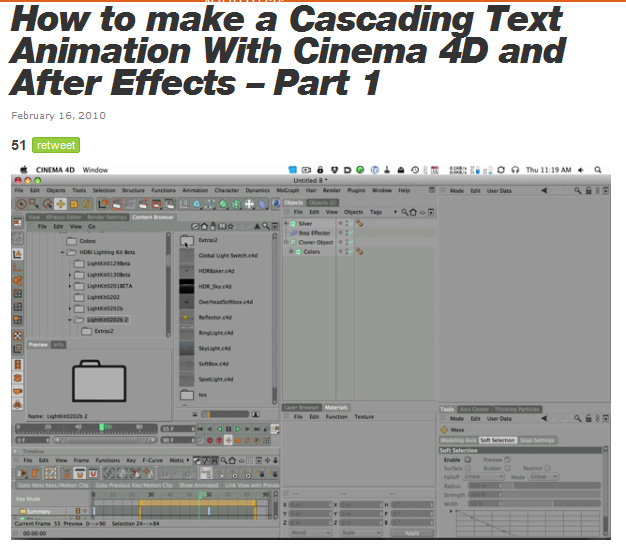Open the article title link

(287, 51)
